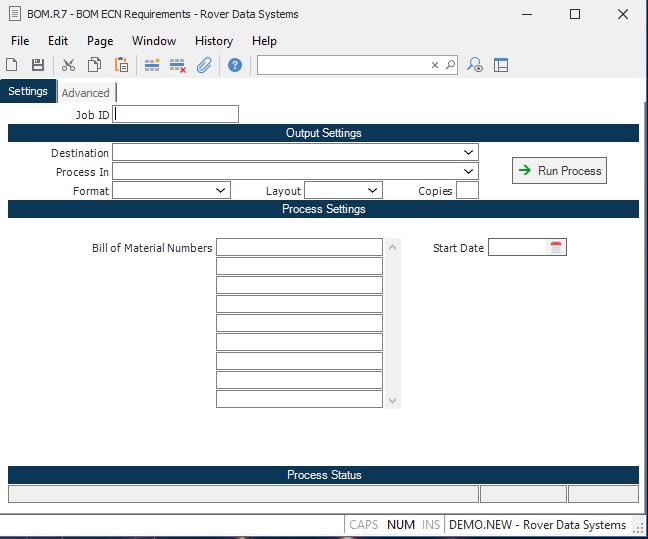
Task: Open help with the question mark icon
Action: [235, 65]
